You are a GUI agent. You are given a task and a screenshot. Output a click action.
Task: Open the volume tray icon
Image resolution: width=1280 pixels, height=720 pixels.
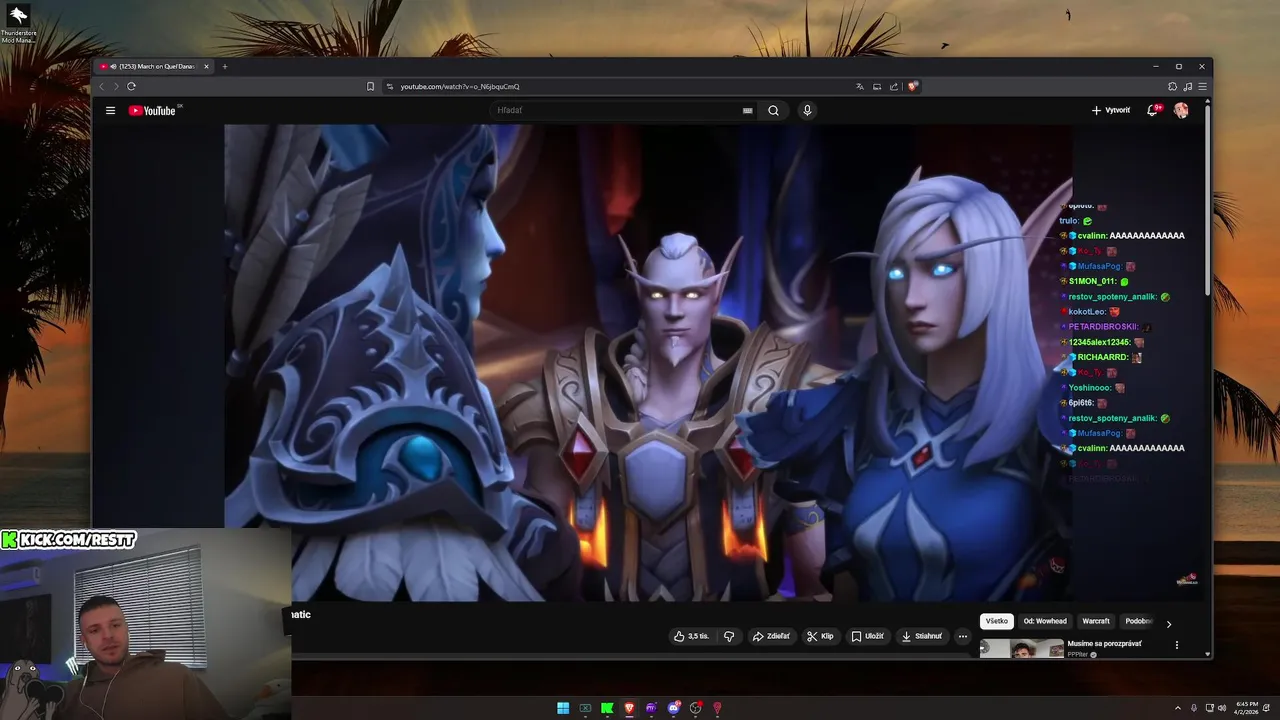1222,708
